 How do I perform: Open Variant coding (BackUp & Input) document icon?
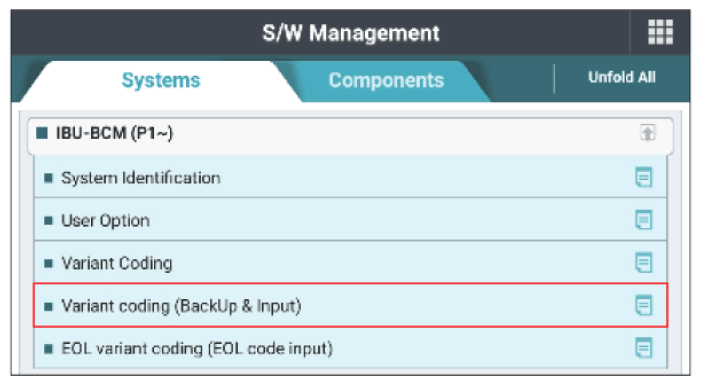643,306
